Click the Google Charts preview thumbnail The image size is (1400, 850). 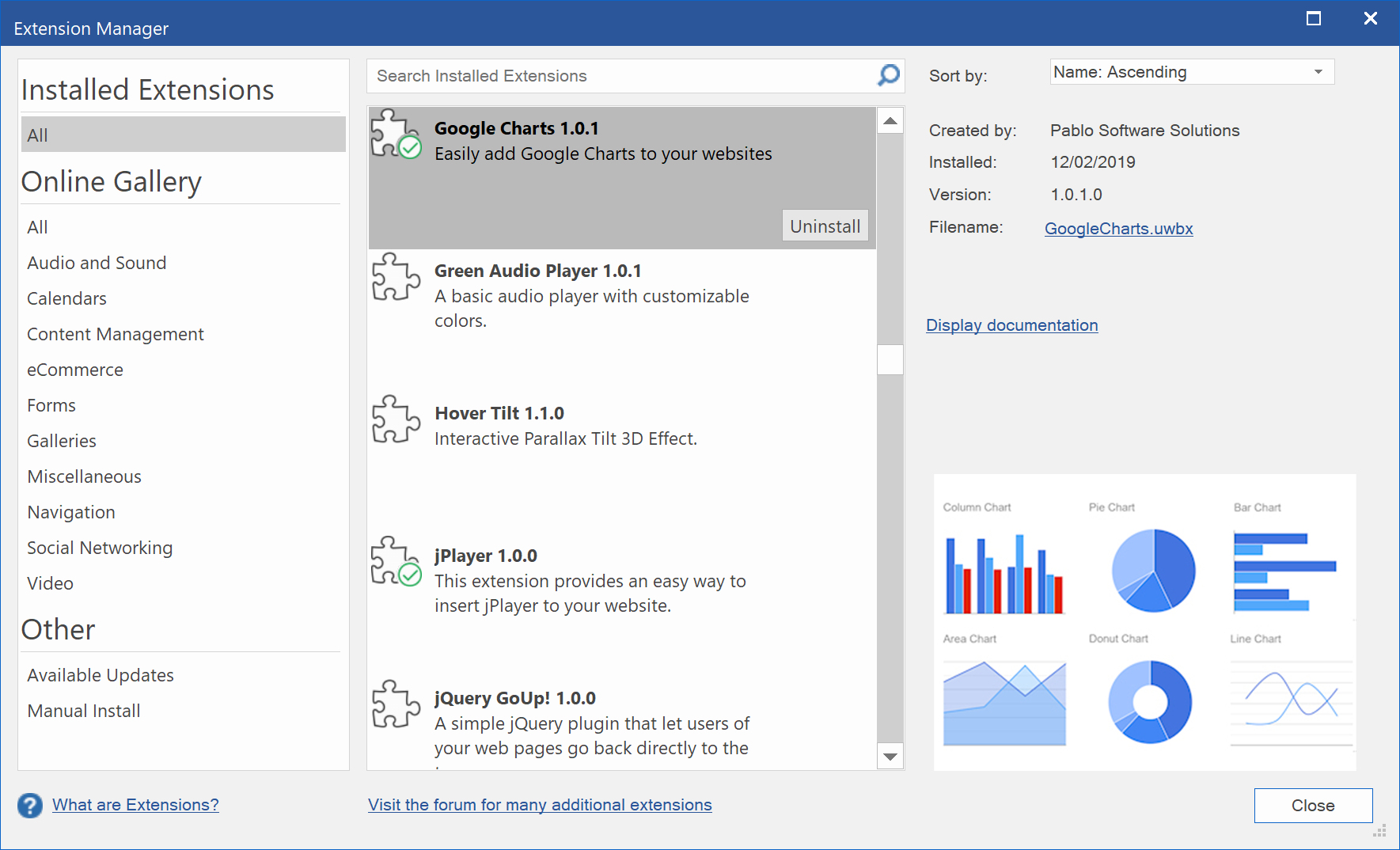(1145, 622)
